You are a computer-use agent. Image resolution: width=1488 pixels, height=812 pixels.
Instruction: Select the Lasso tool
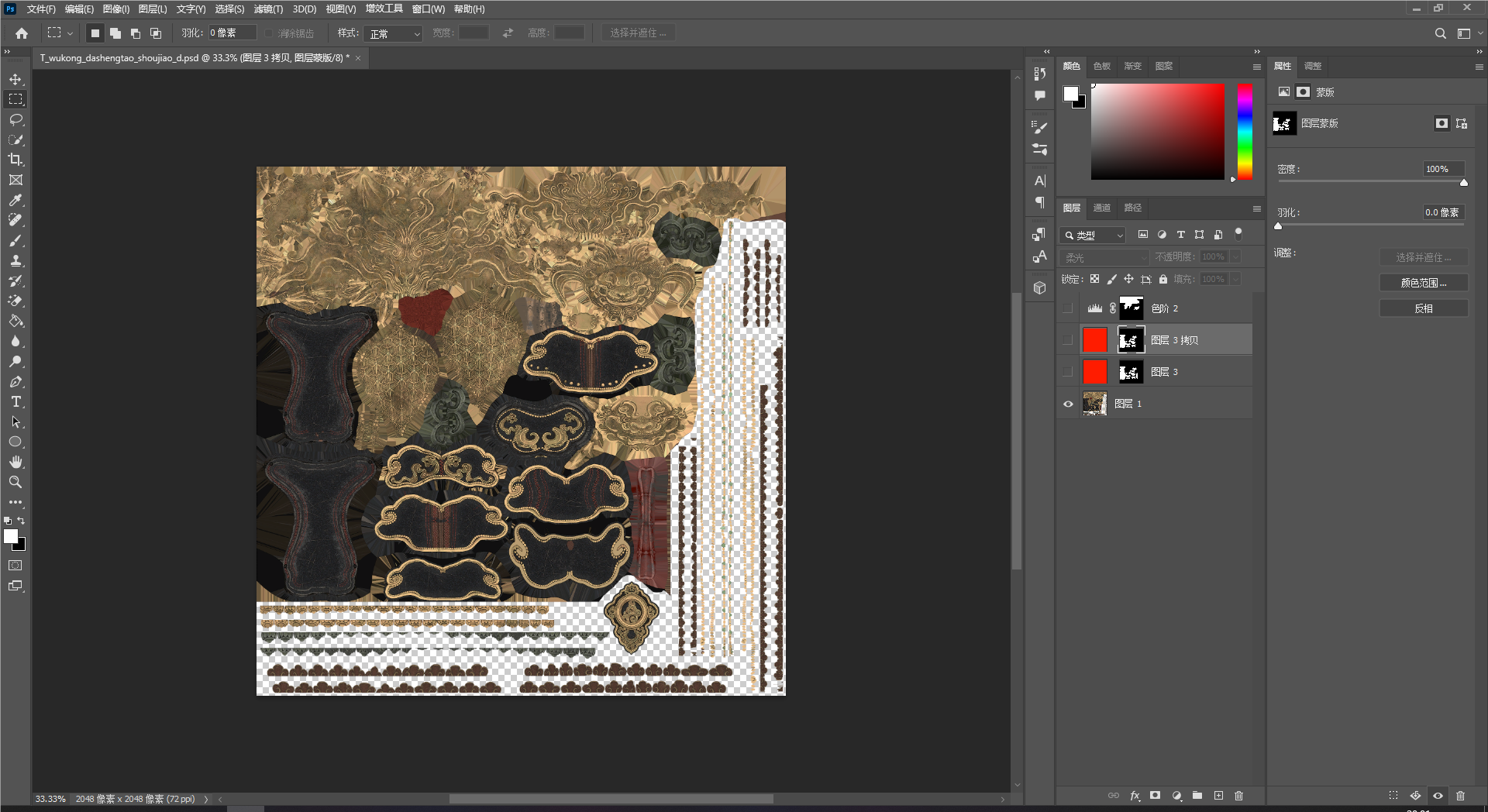tap(15, 119)
